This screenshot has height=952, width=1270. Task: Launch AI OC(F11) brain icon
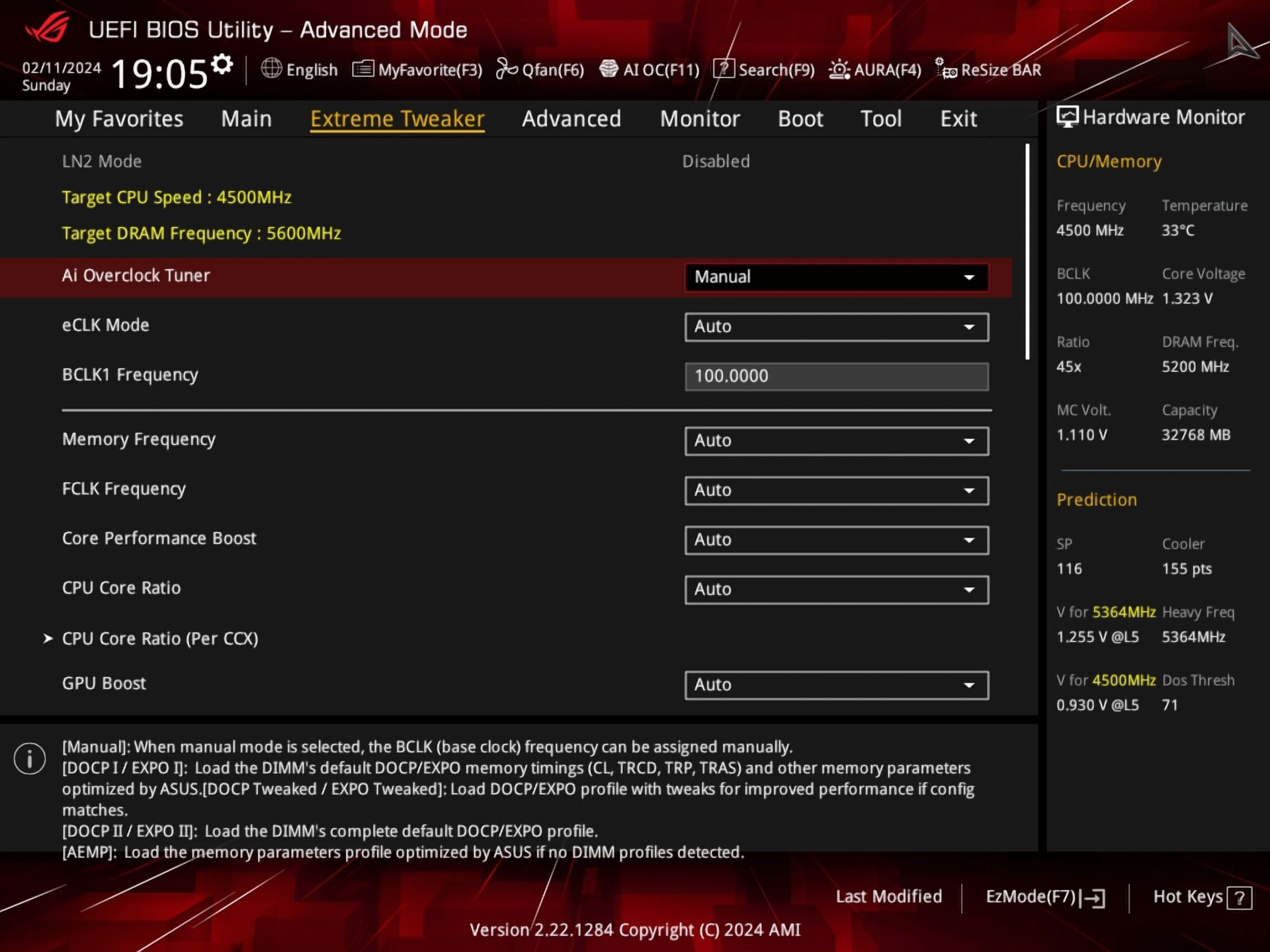609,69
